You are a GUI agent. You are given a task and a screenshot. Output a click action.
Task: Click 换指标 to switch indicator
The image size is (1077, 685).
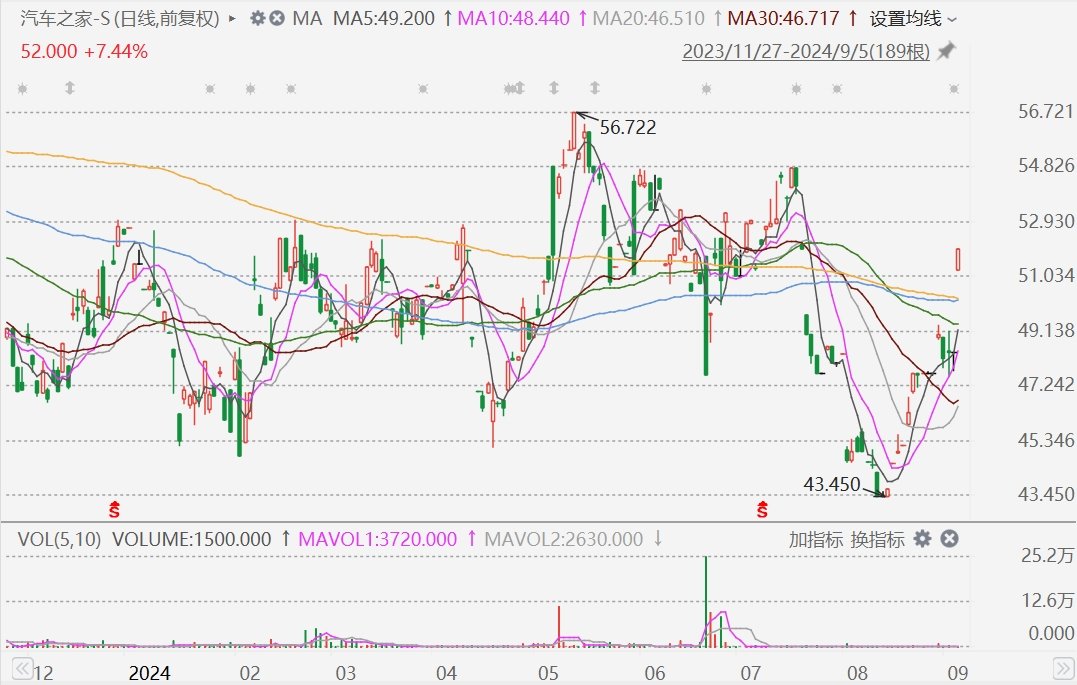877,539
